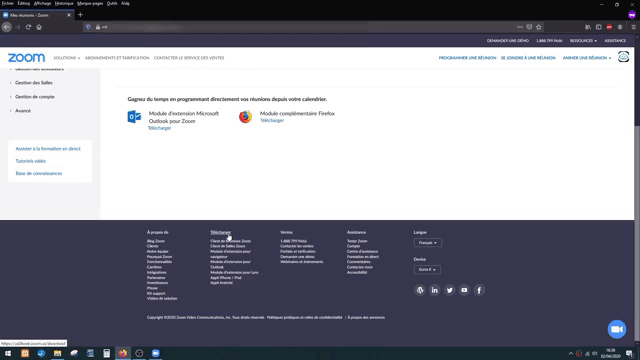This screenshot has width=640, height=360.
Task: Open the WordPress blog social icon
Action: point(420,290)
